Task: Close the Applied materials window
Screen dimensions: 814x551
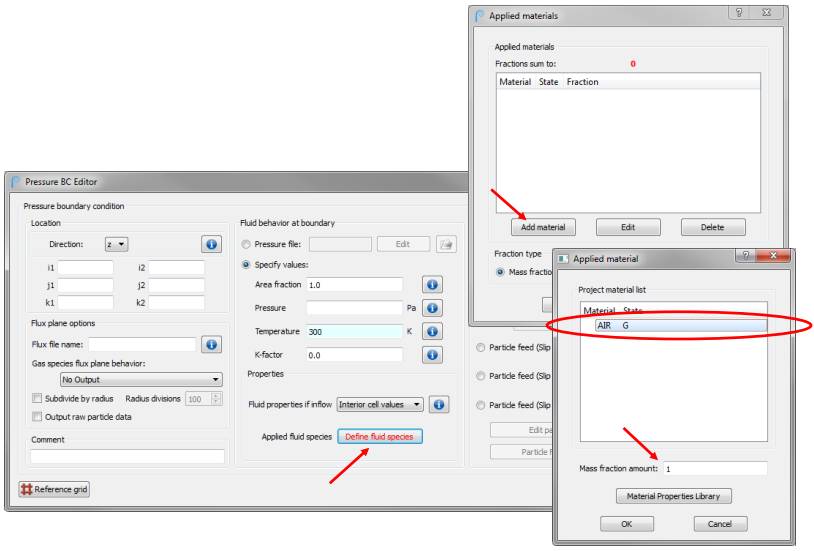Action: tap(767, 12)
